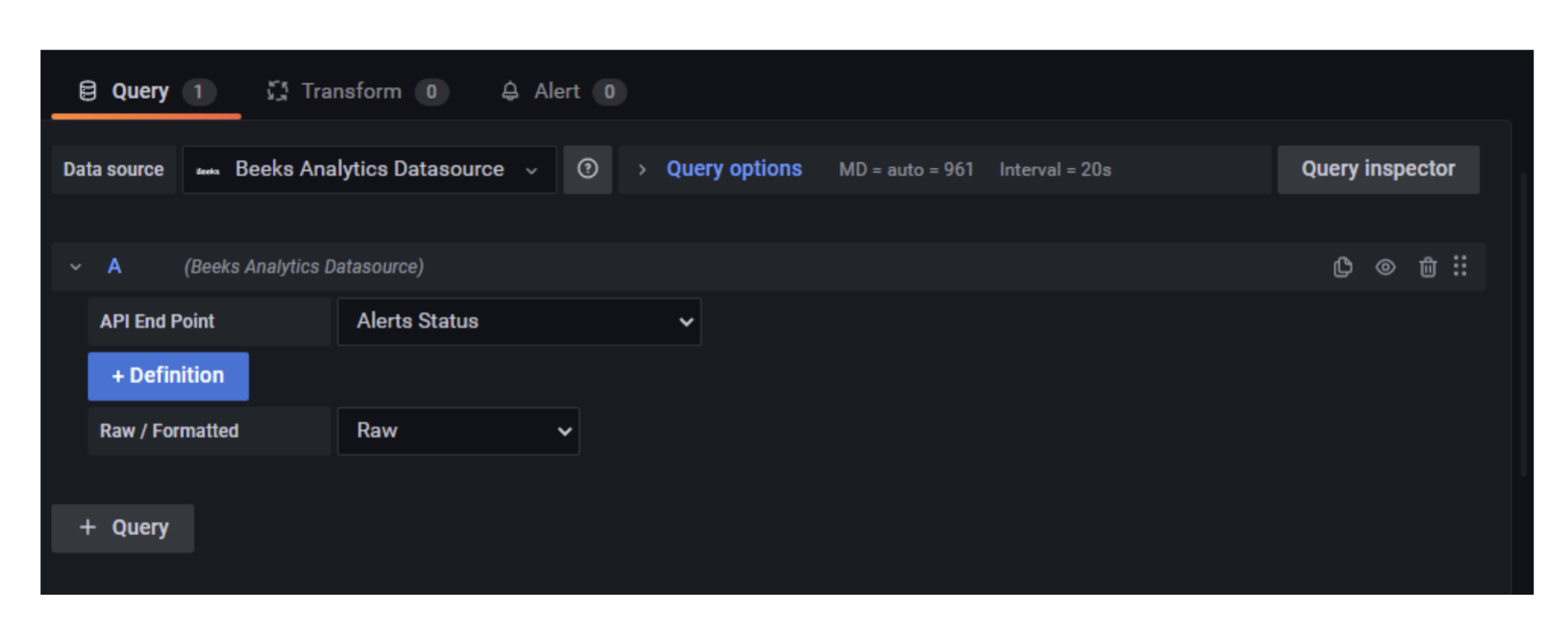This screenshot has width=1568, height=619.
Task: Click the Query options link
Action: (x=734, y=169)
